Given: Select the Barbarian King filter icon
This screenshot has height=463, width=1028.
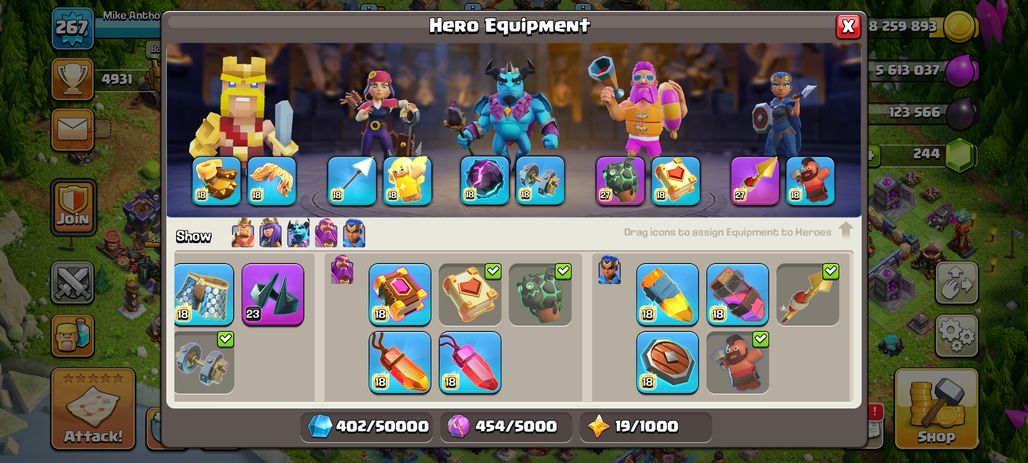Looking at the screenshot, I should tap(243, 233).
